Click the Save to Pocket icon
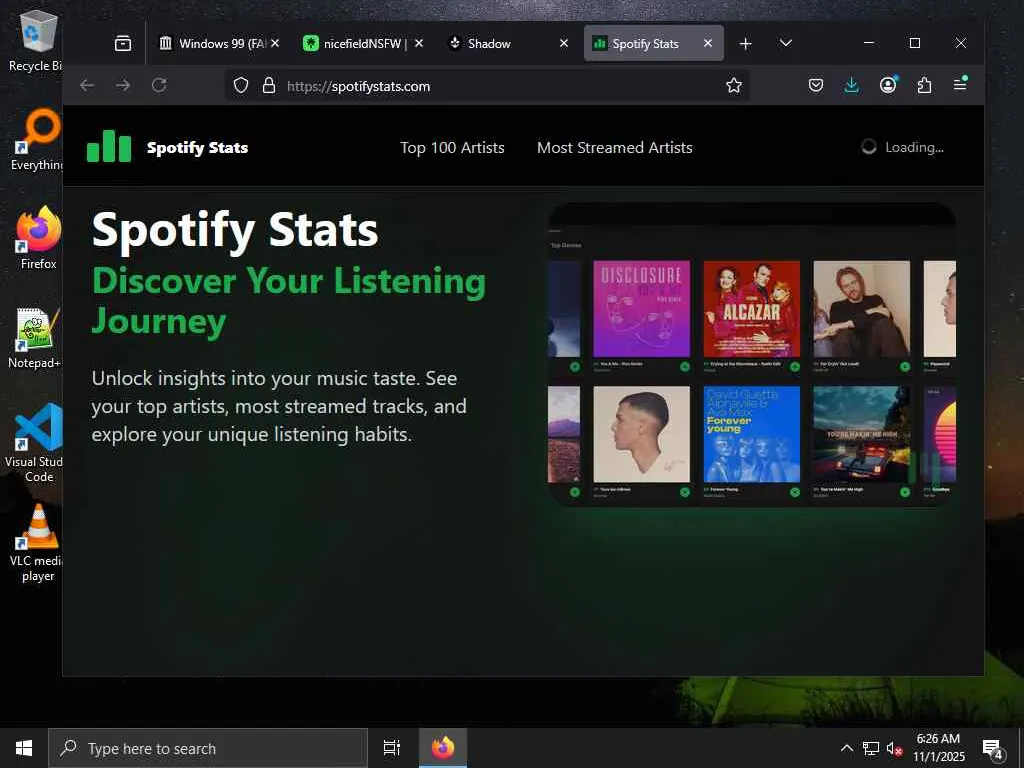 point(816,85)
